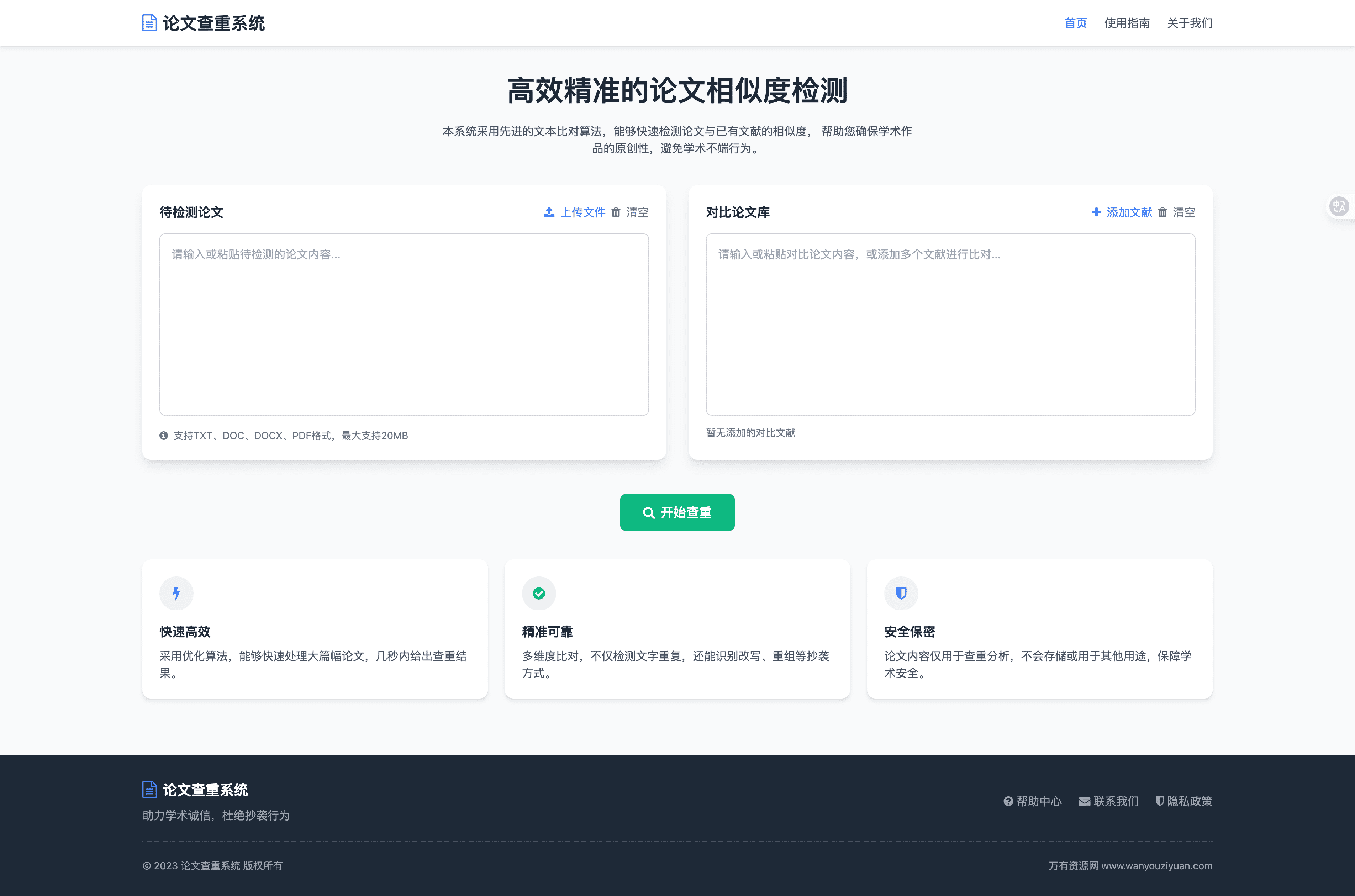
Task: Click the lightning icon on 快速高效 card
Action: pyautogui.click(x=176, y=593)
